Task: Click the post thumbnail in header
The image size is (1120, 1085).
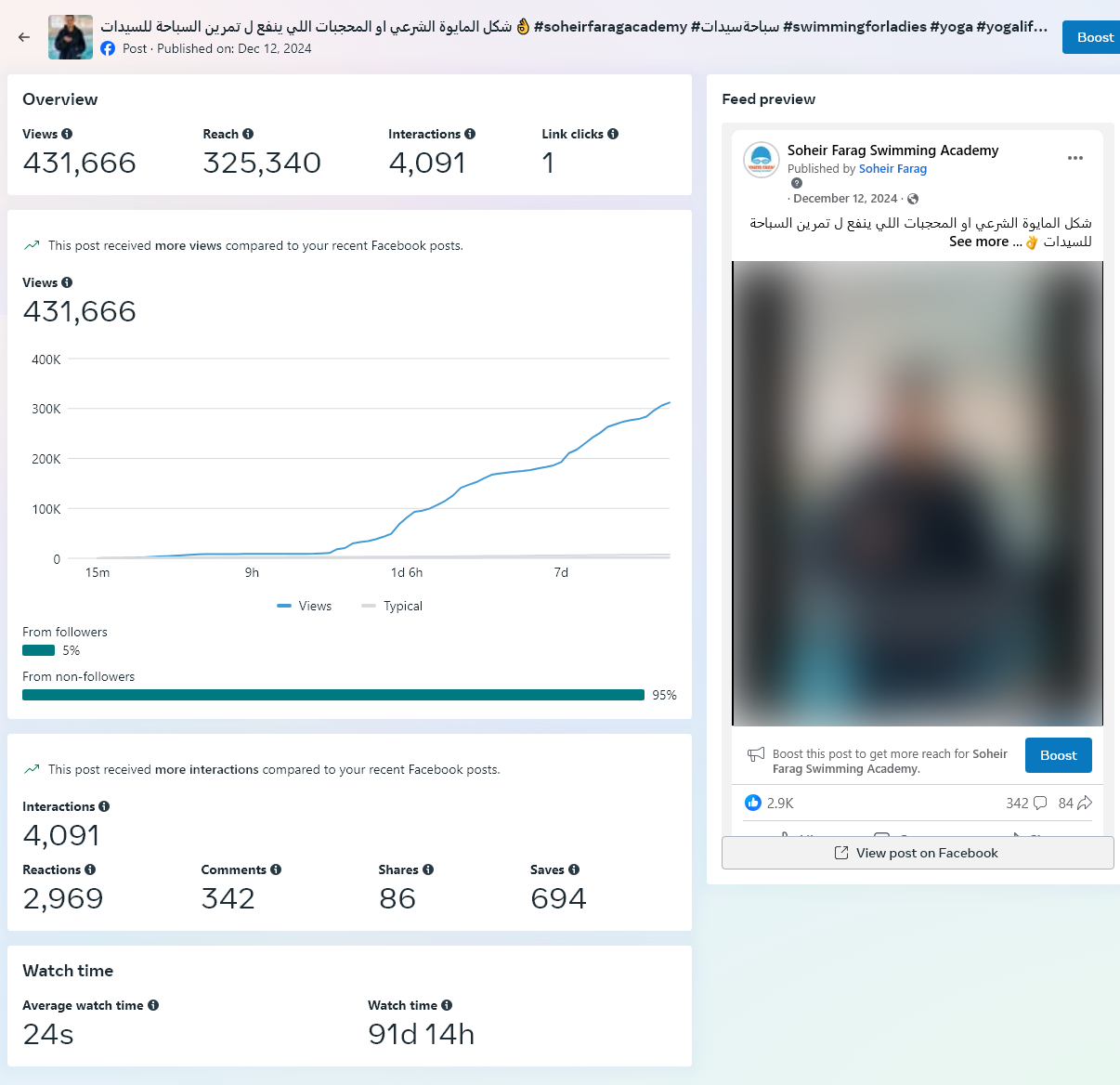Action: [71, 37]
